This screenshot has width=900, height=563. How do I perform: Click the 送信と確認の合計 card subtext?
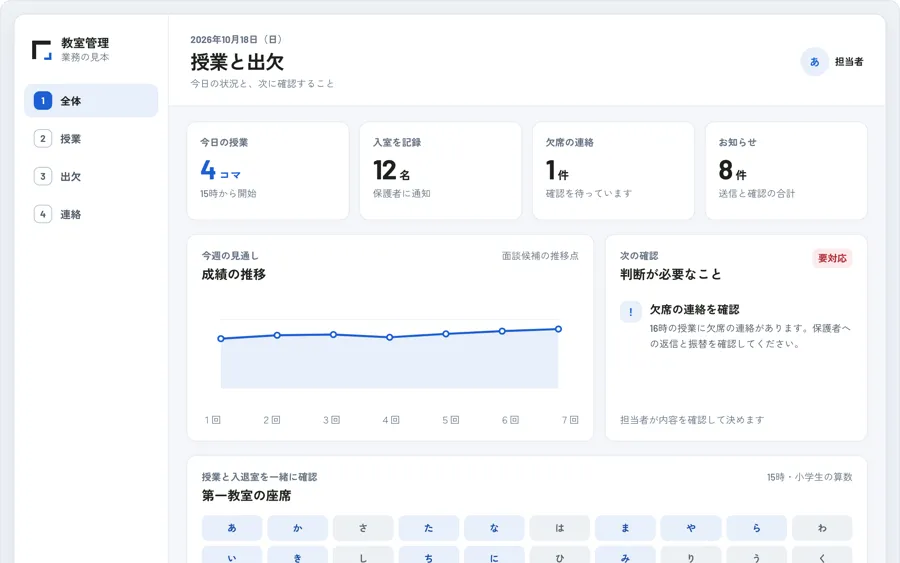(x=757, y=194)
